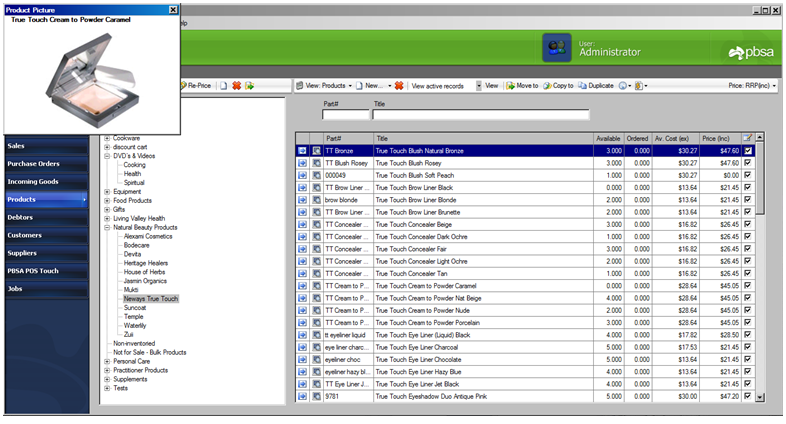Open record arrow icon for brow blonde row
The height and width of the screenshot is (424, 786).
click(x=302, y=199)
